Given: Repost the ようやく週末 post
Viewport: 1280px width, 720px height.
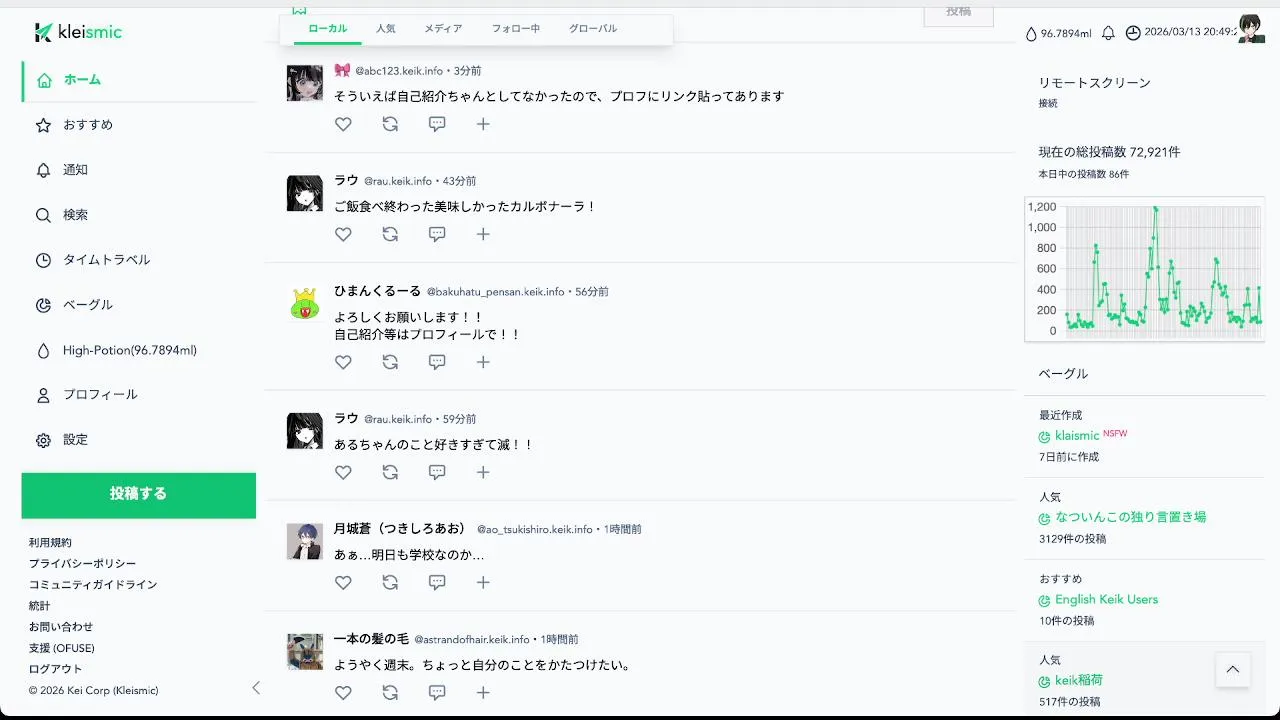Looking at the screenshot, I should coord(390,692).
